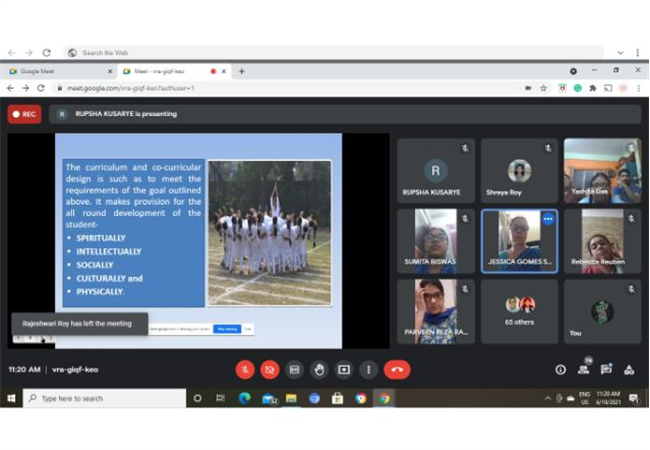Open a new browser tab
The height and width of the screenshot is (450, 650).
242,71
